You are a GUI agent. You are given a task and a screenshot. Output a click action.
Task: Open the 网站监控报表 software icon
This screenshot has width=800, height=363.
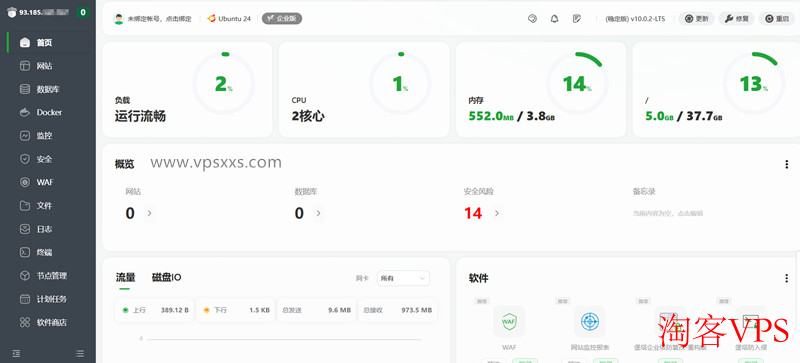pos(589,322)
